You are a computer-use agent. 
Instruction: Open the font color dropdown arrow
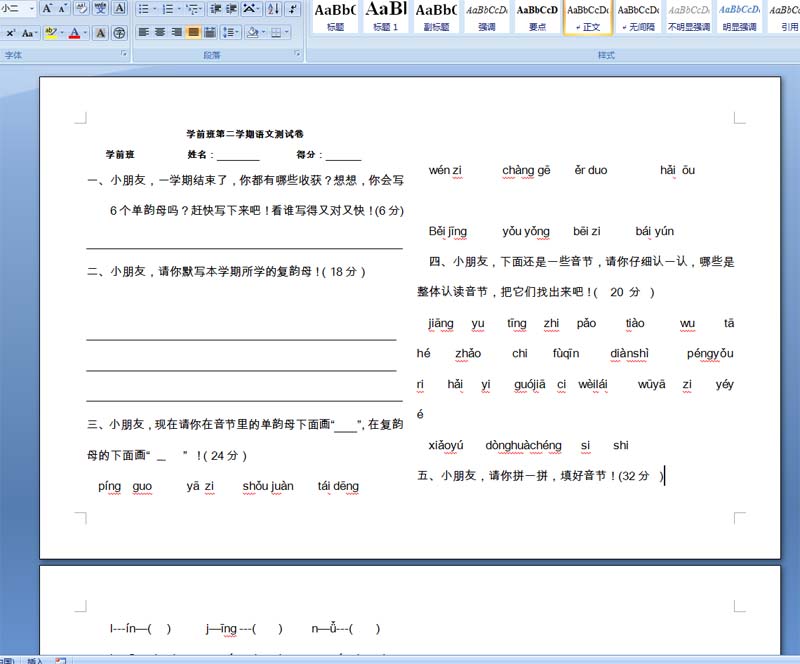click(85, 33)
